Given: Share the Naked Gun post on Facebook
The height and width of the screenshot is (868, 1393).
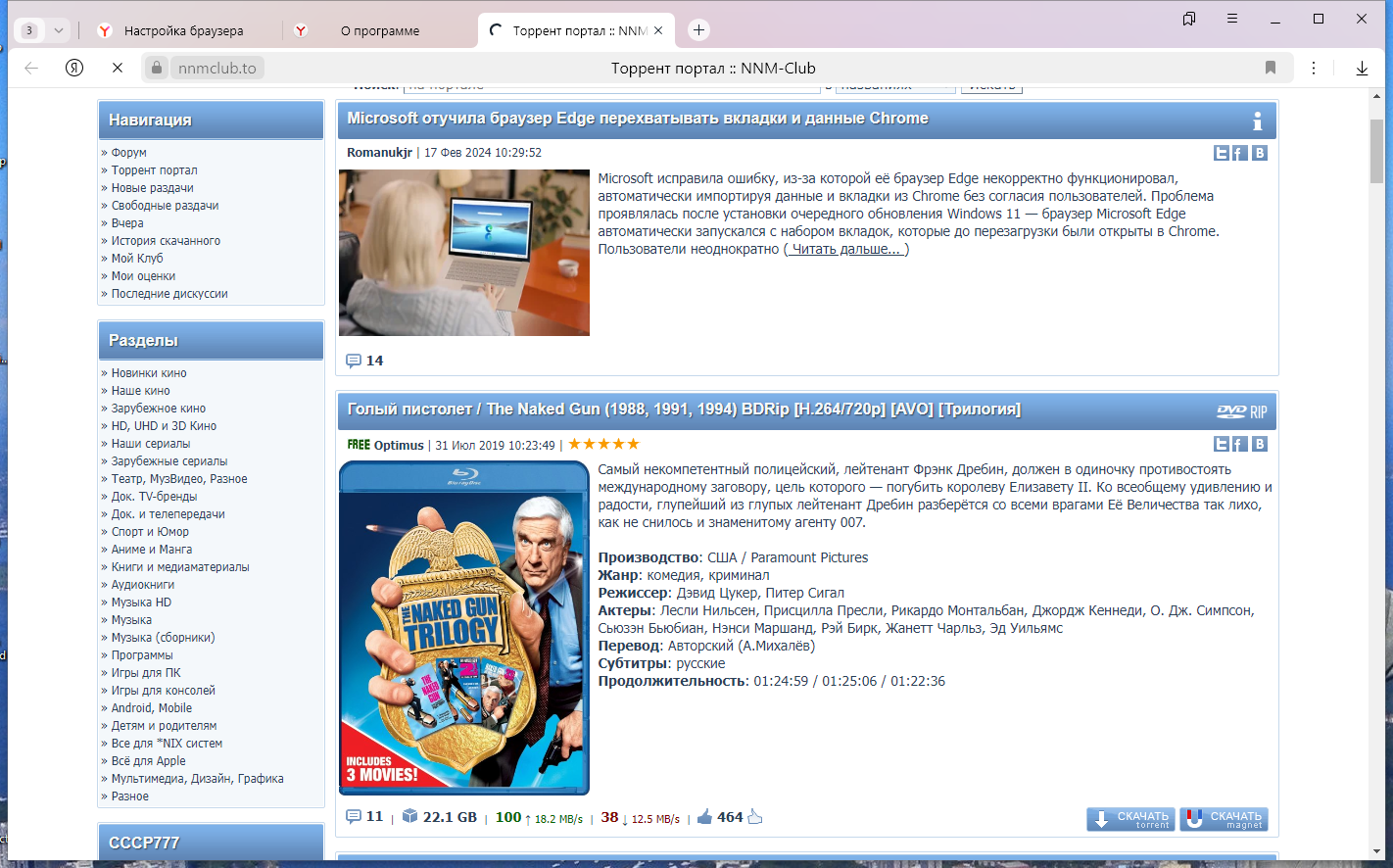Looking at the screenshot, I should 1239,444.
